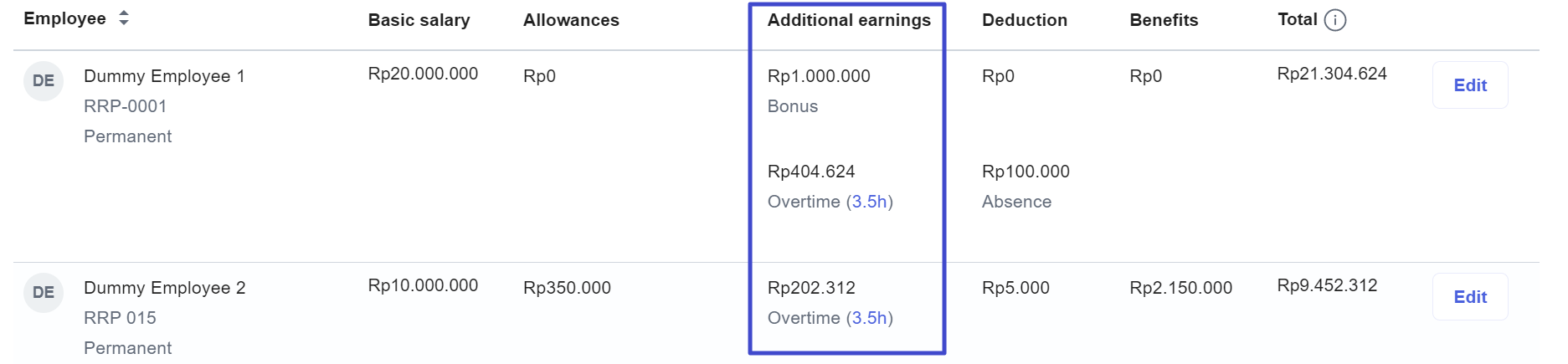Click the Rp100.000 Absence deduction
Image resolution: width=1568 pixels, height=364 pixels.
tap(1026, 187)
